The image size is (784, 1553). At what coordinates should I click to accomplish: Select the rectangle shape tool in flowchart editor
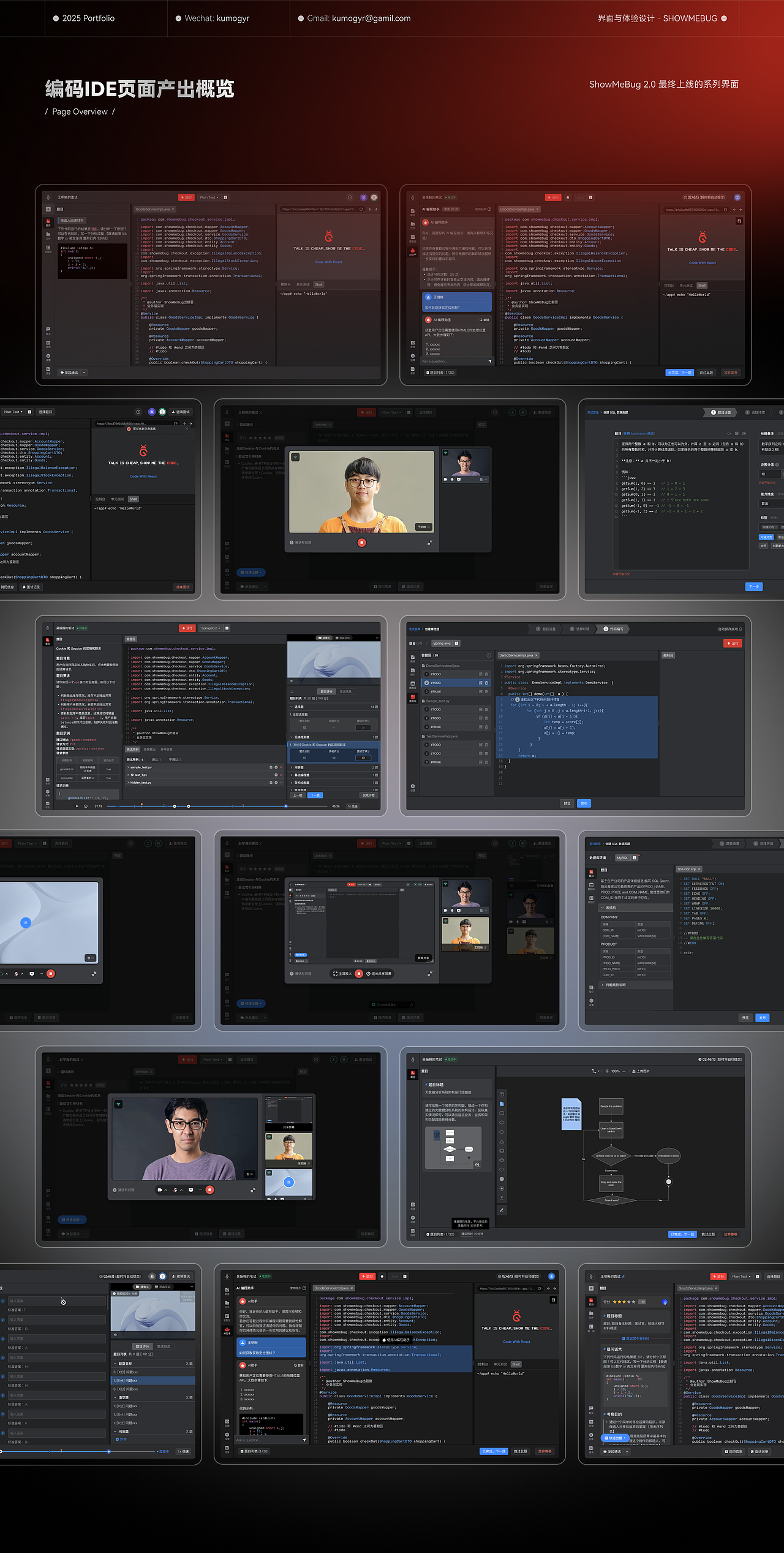[x=502, y=1113]
